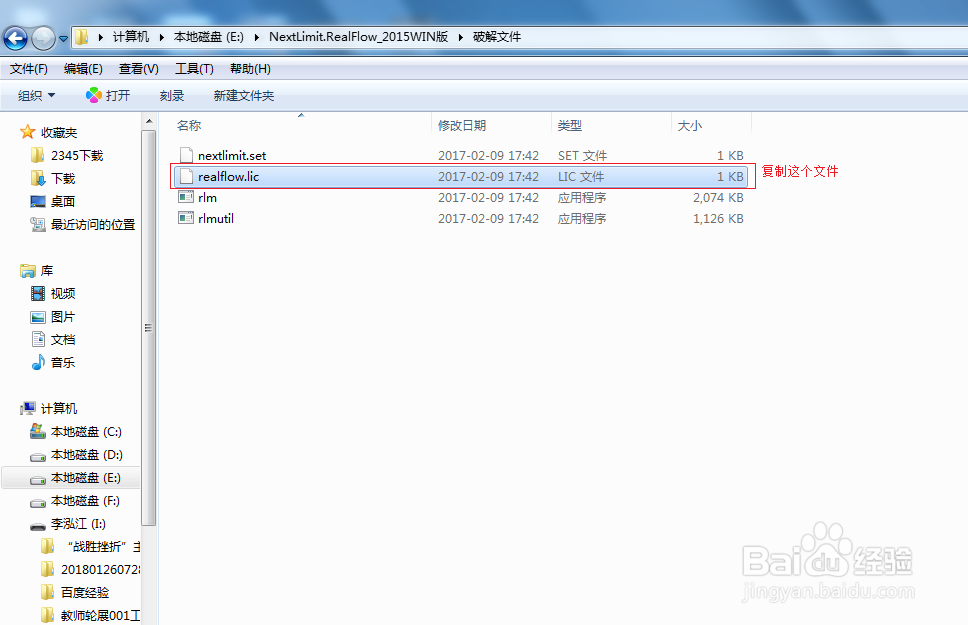This screenshot has width=968, height=625.
Task: Click the 文档 library icon
Action: coord(38,339)
